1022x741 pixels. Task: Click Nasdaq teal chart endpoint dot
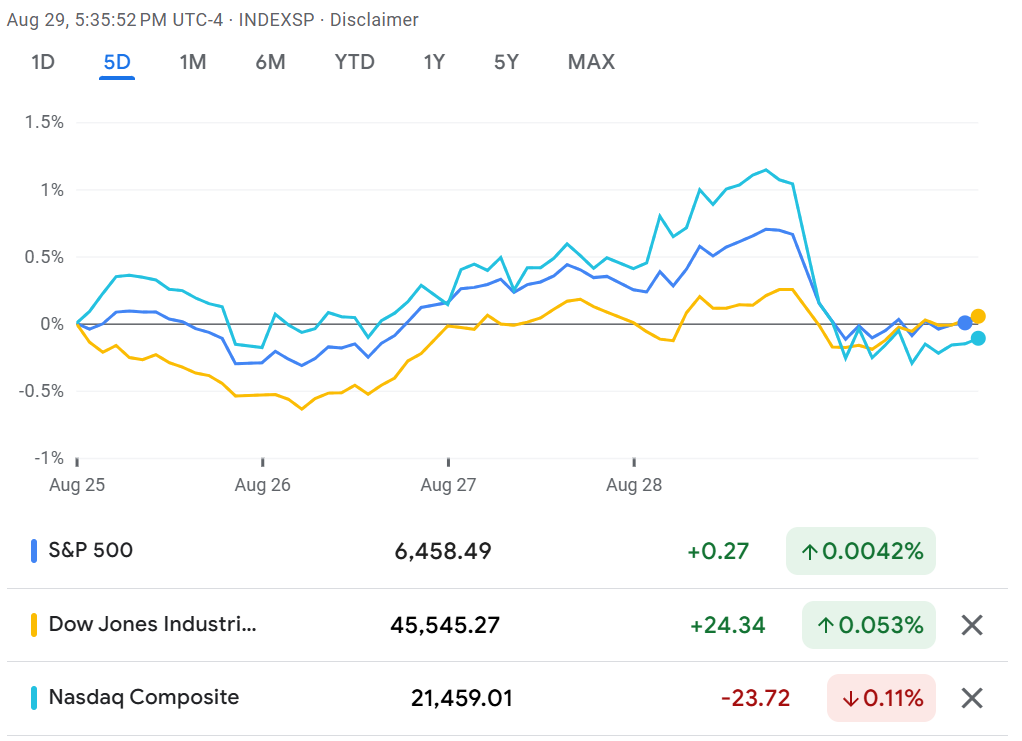[x=978, y=338]
